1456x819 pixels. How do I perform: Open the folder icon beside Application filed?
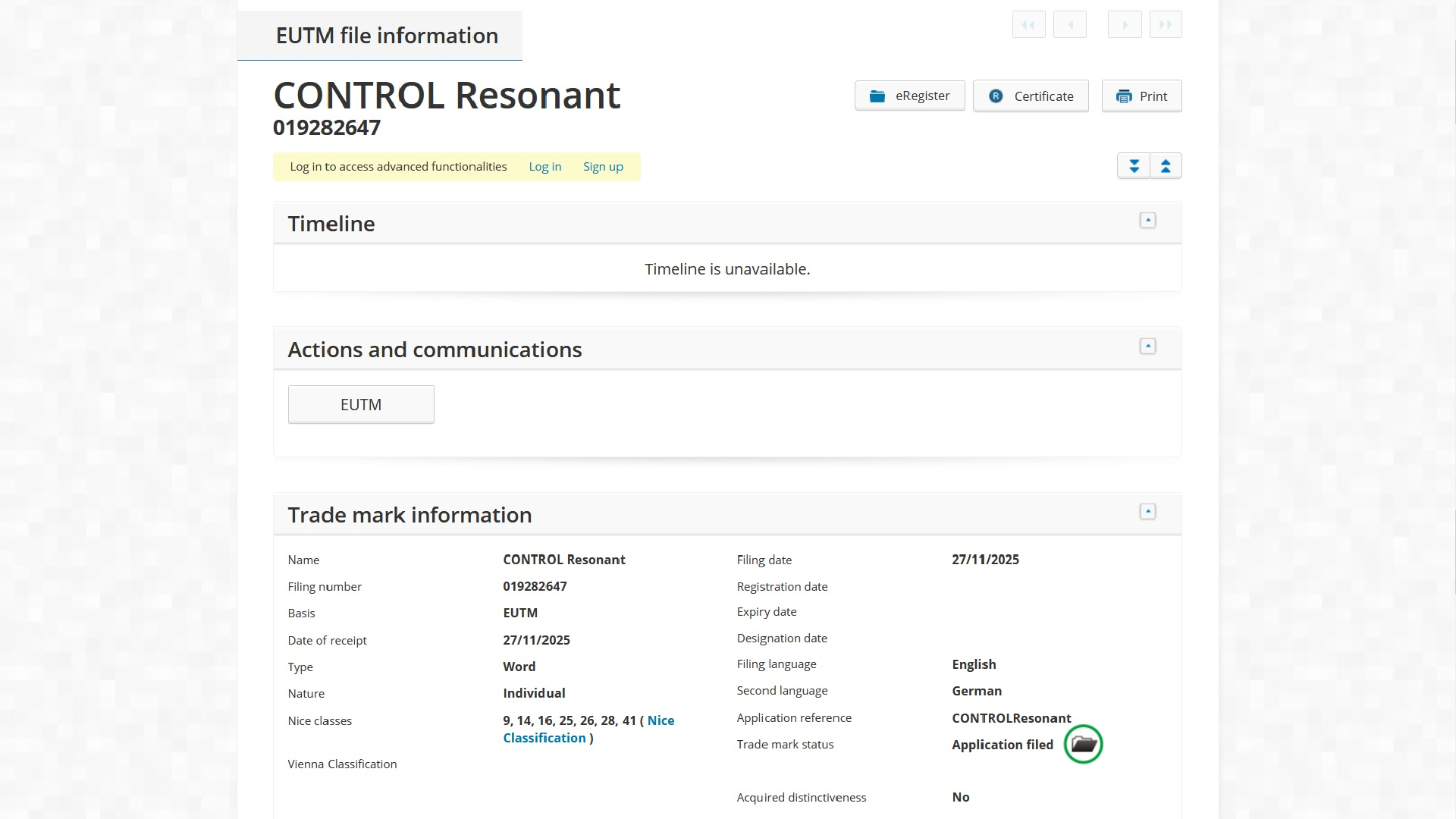tap(1083, 745)
